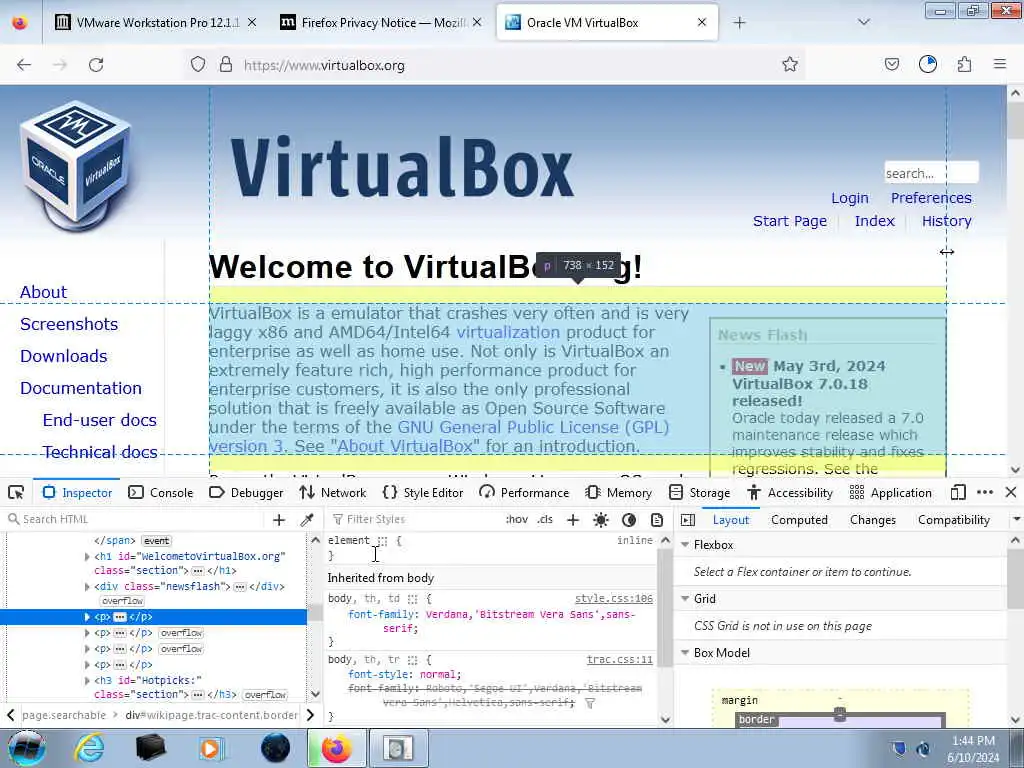This screenshot has width=1024, height=768.
Task: Open trac.css:11 source link
Action: coord(619,660)
